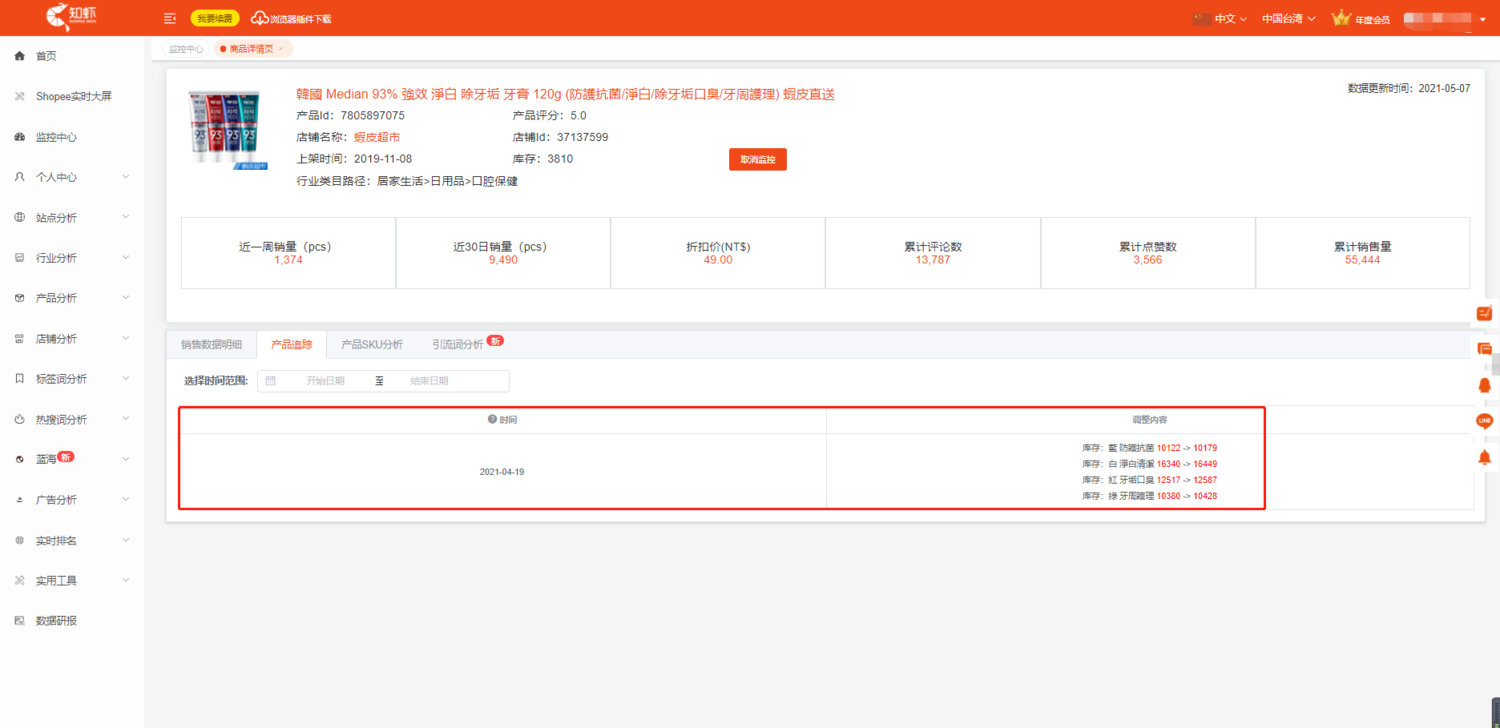This screenshot has height=728, width=1500.
Task: Open the feedback pencil icon on the right
Action: pos(1484,312)
